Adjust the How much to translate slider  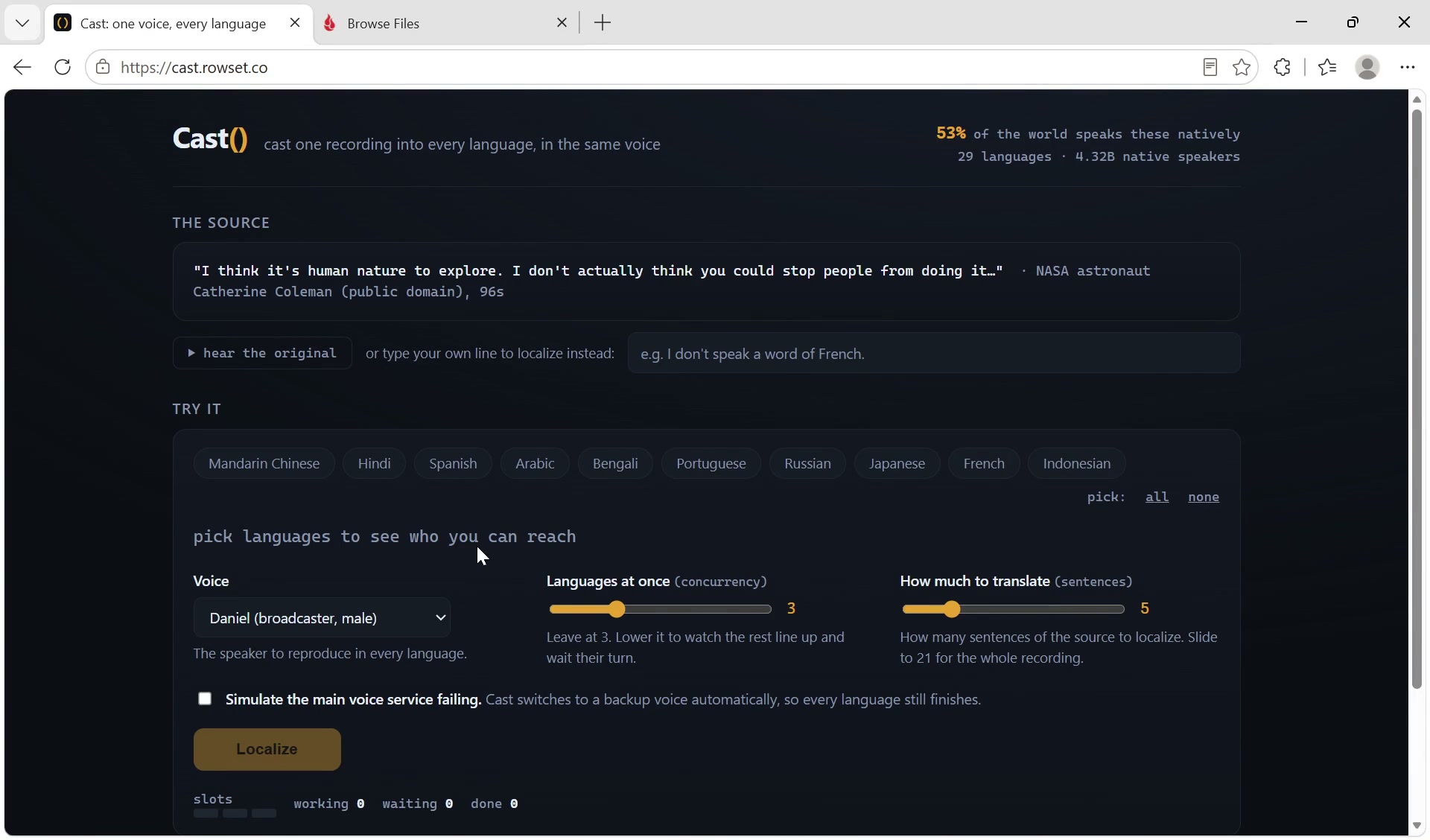[1014, 610]
